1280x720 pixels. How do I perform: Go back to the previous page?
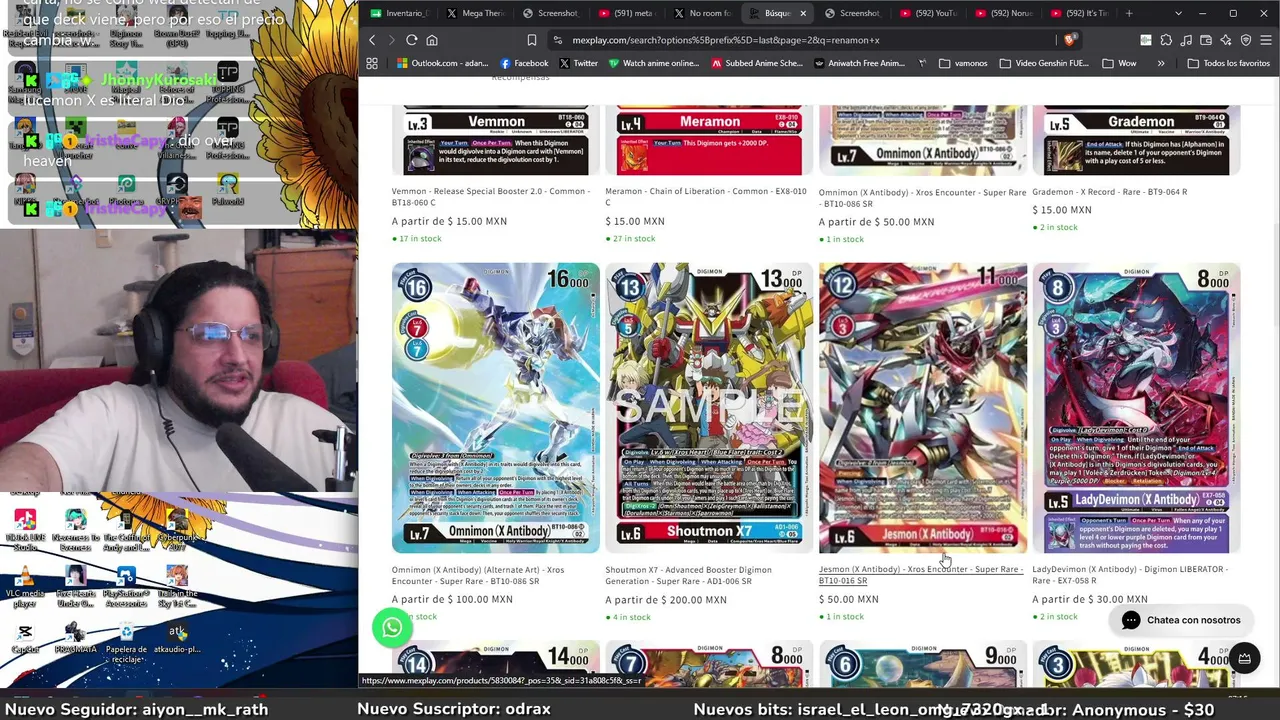coord(372,40)
